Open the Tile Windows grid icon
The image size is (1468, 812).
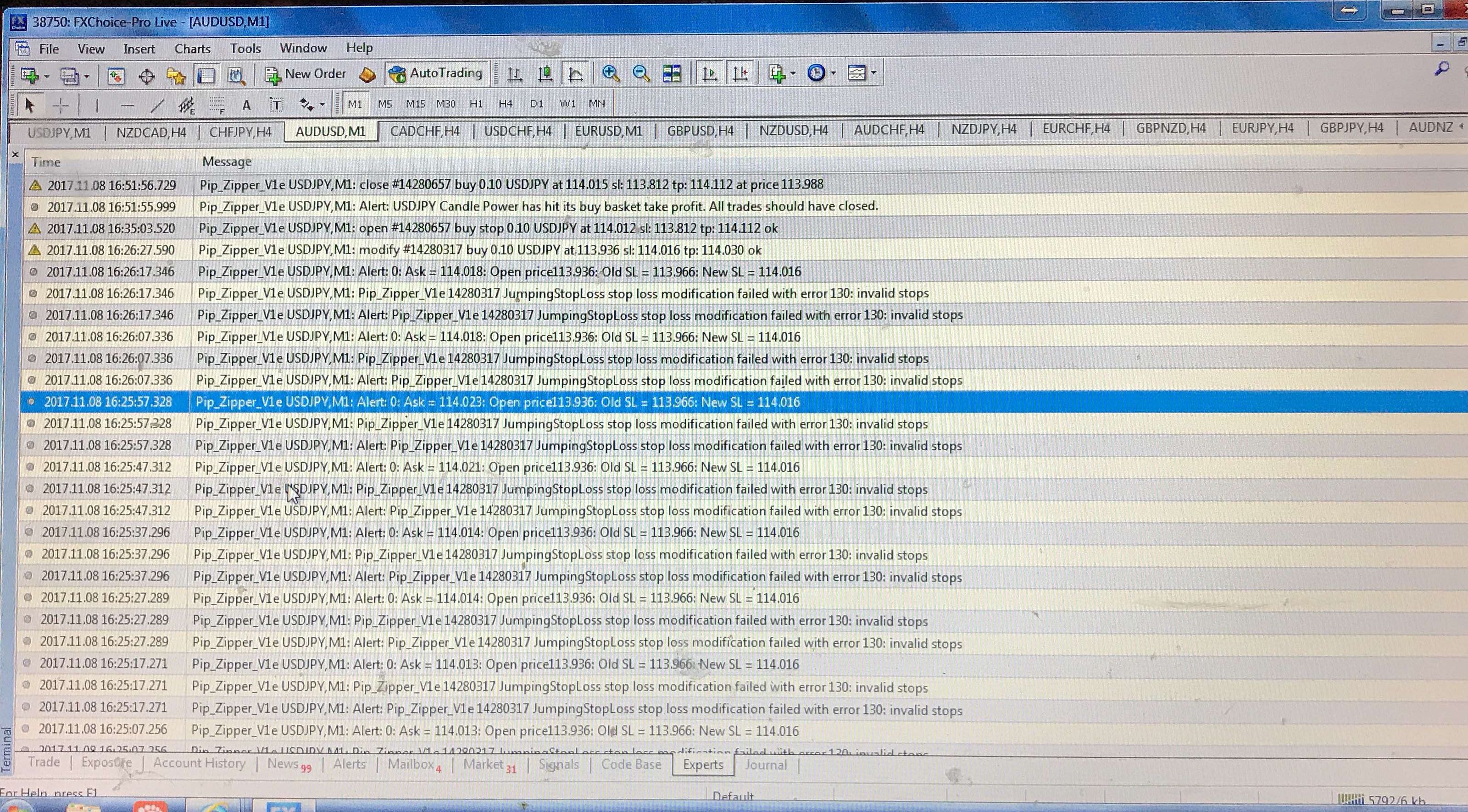(x=672, y=73)
